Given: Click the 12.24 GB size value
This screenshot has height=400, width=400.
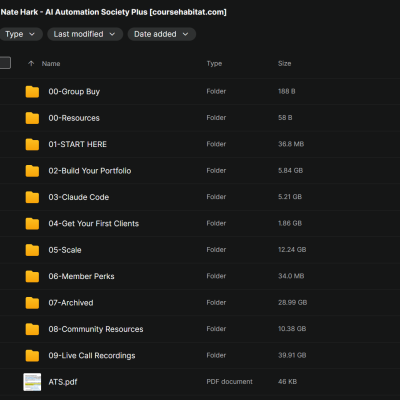Looking at the screenshot, I should 292,250.
